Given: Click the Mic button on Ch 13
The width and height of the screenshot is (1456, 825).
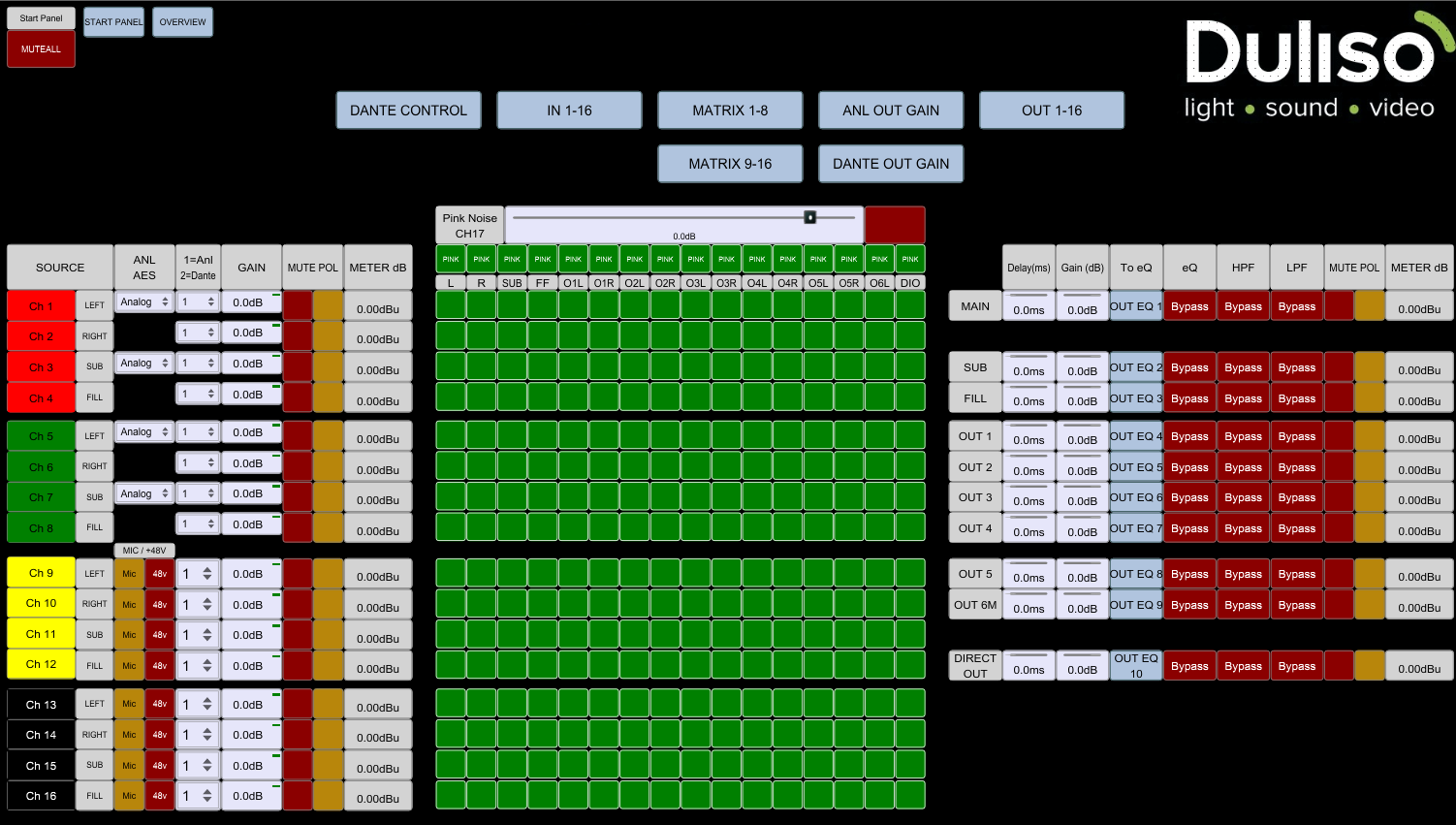Looking at the screenshot, I should [x=129, y=704].
